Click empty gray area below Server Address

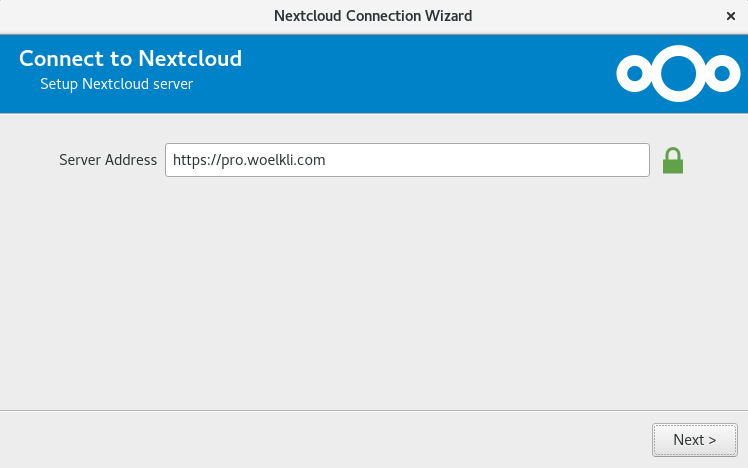(x=372, y=291)
